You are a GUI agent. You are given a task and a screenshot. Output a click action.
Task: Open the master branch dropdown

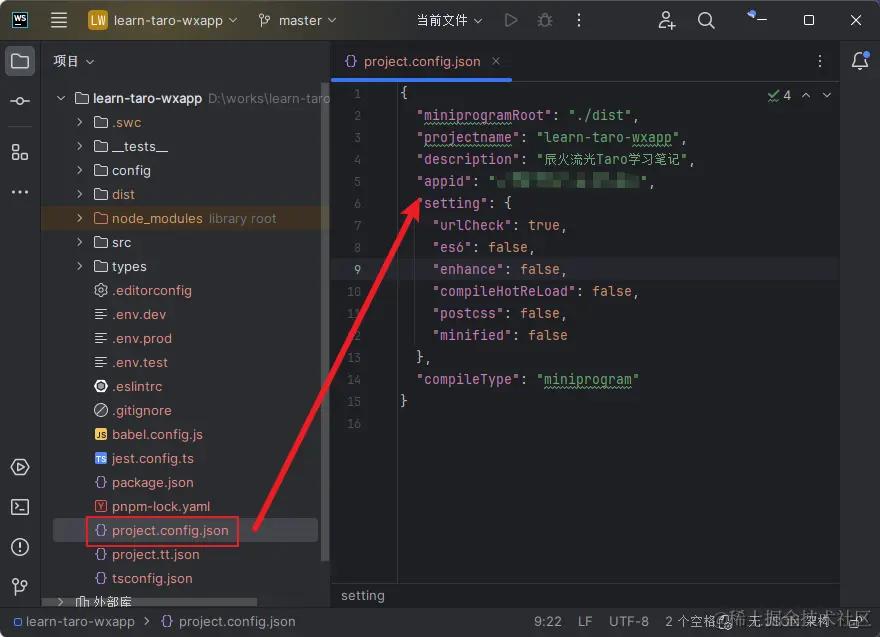297,20
